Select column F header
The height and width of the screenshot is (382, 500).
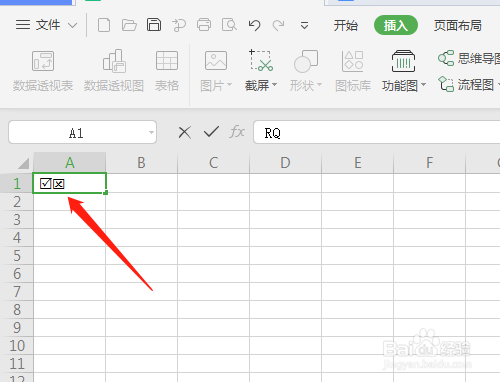[430, 163]
